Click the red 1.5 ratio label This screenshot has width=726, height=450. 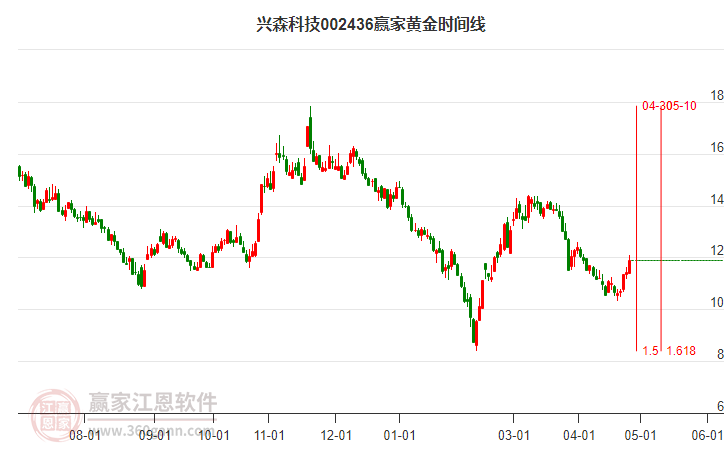[651, 351]
